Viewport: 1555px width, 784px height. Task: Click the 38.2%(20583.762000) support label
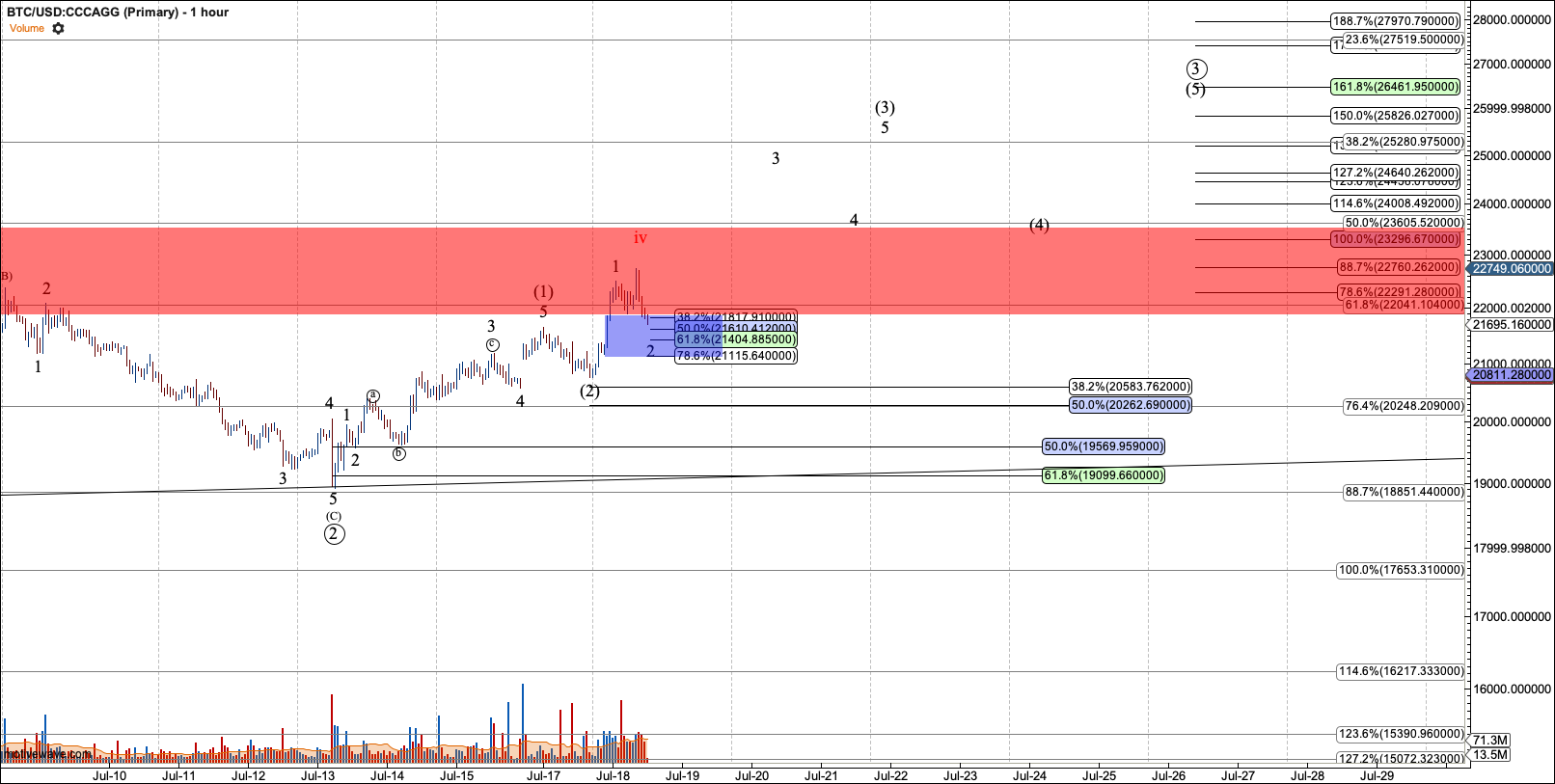pyautogui.click(x=1131, y=387)
